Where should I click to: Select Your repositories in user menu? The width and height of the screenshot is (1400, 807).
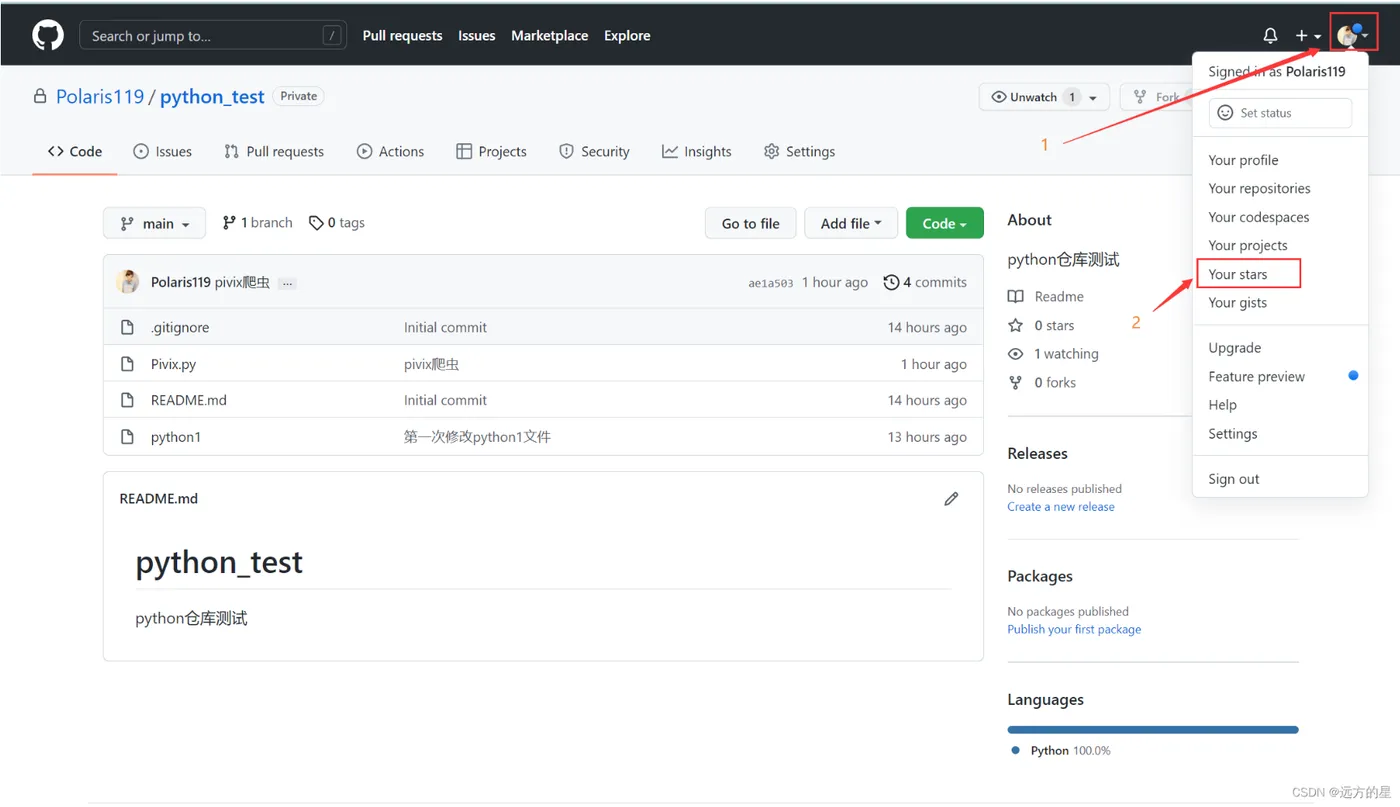1280,188
